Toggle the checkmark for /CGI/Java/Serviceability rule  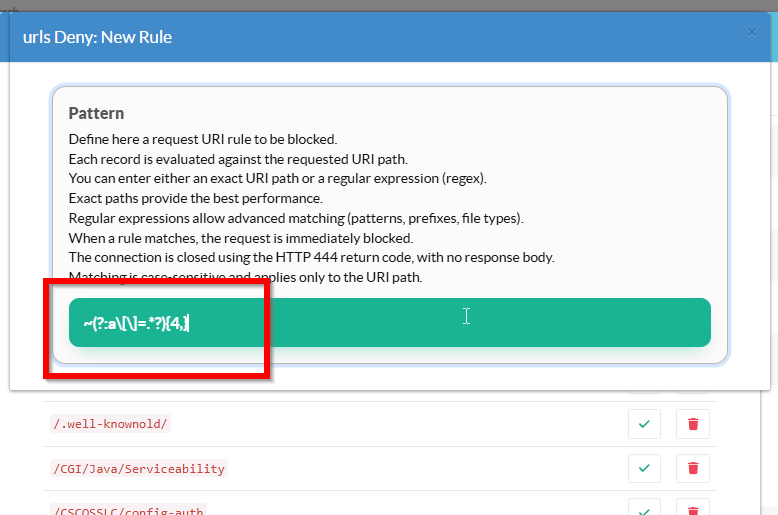tap(644, 468)
